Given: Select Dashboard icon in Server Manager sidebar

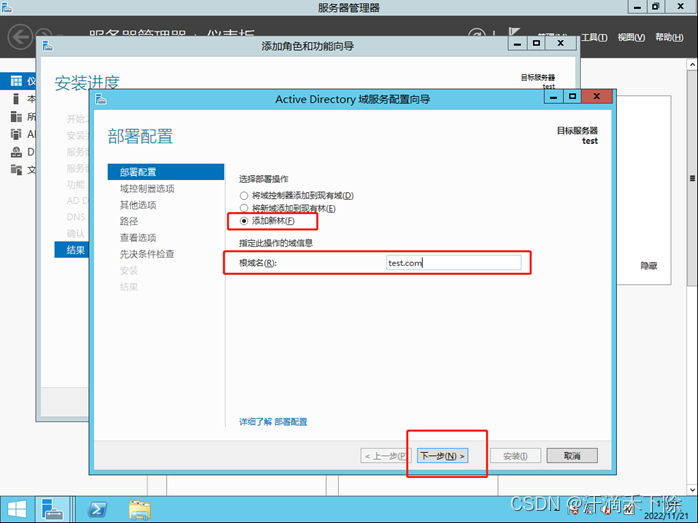Looking at the screenshot, I should (x=16, y=81).
